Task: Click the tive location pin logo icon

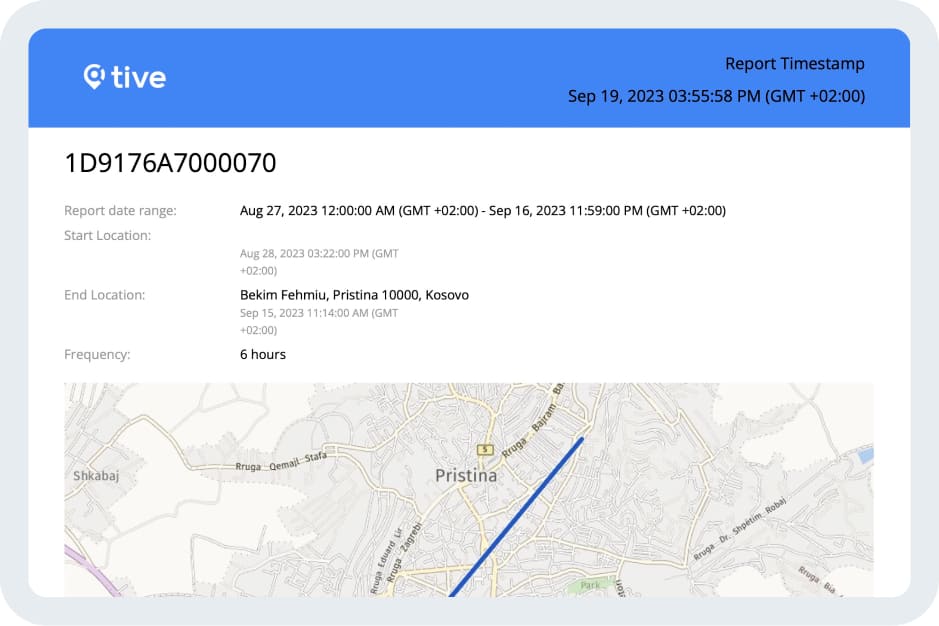Action: [94, 77]
